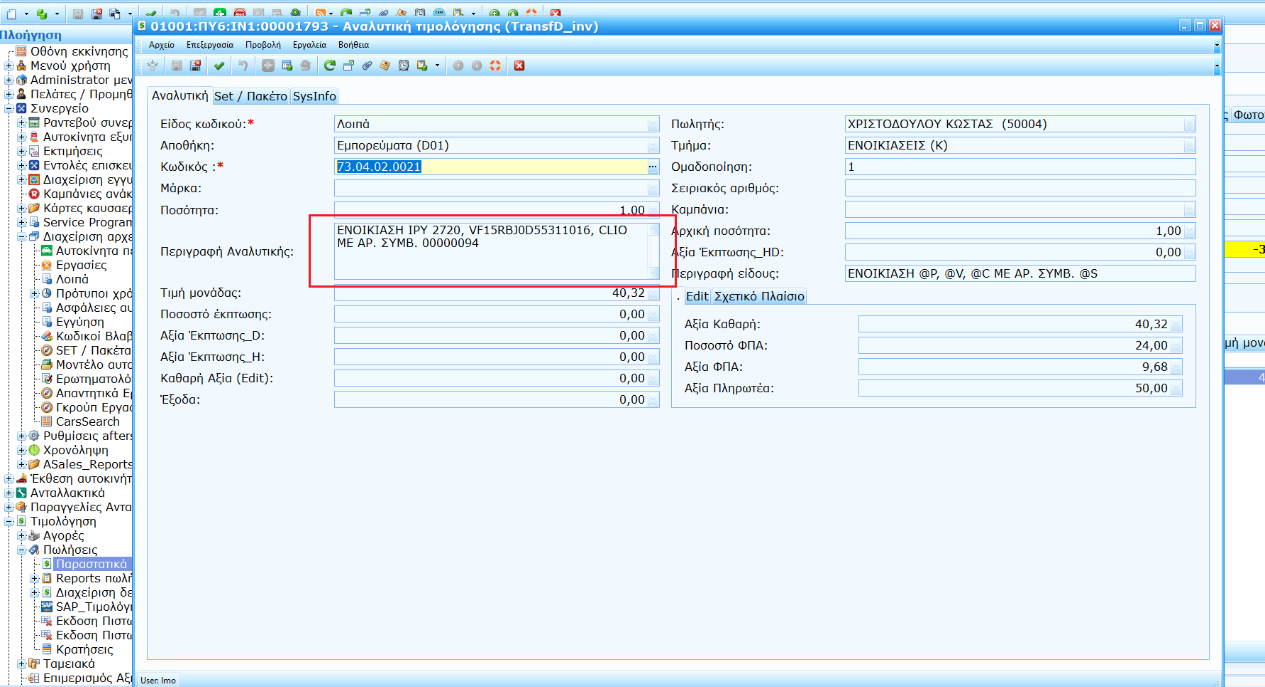Click the green checkmark confirm icon in toolbar
1265x687 pixels.
[x=218, y=66]
